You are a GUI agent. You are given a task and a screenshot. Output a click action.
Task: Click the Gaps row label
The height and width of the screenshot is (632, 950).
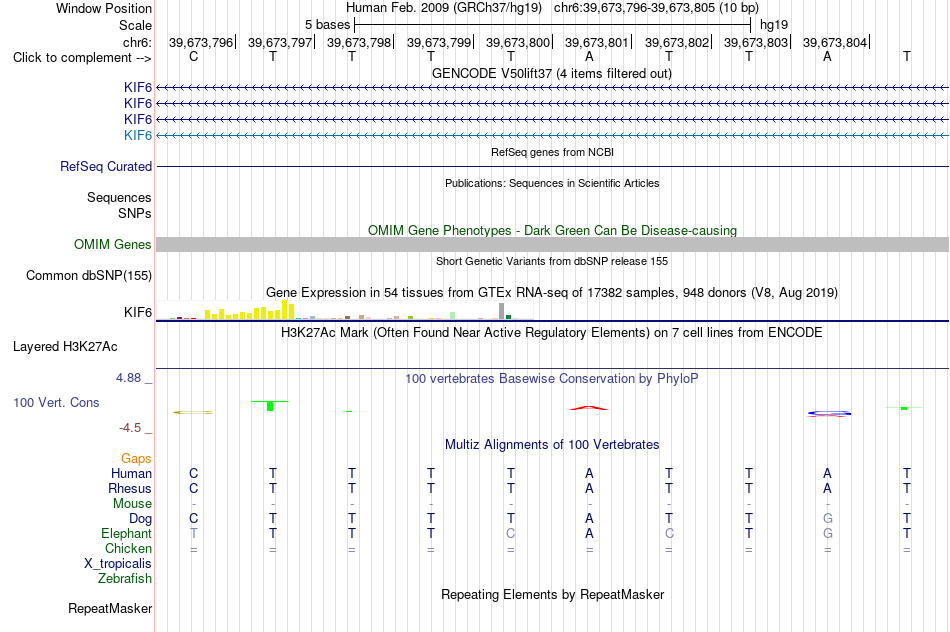pos(136,459)
